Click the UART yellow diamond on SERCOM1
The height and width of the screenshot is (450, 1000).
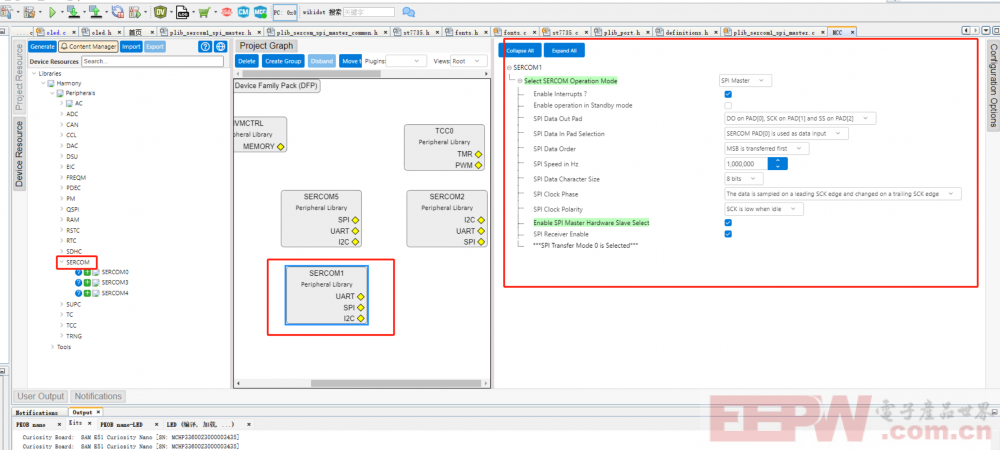360,296
